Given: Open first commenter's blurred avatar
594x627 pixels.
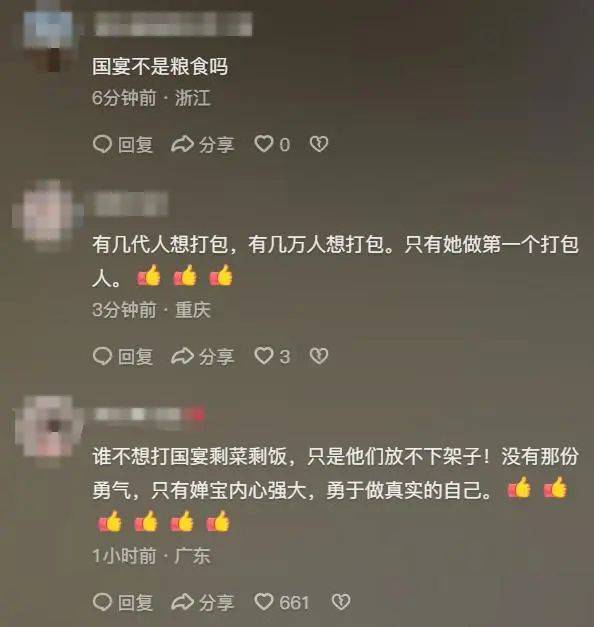Looking at the screenshot, I should pos(49,37).
